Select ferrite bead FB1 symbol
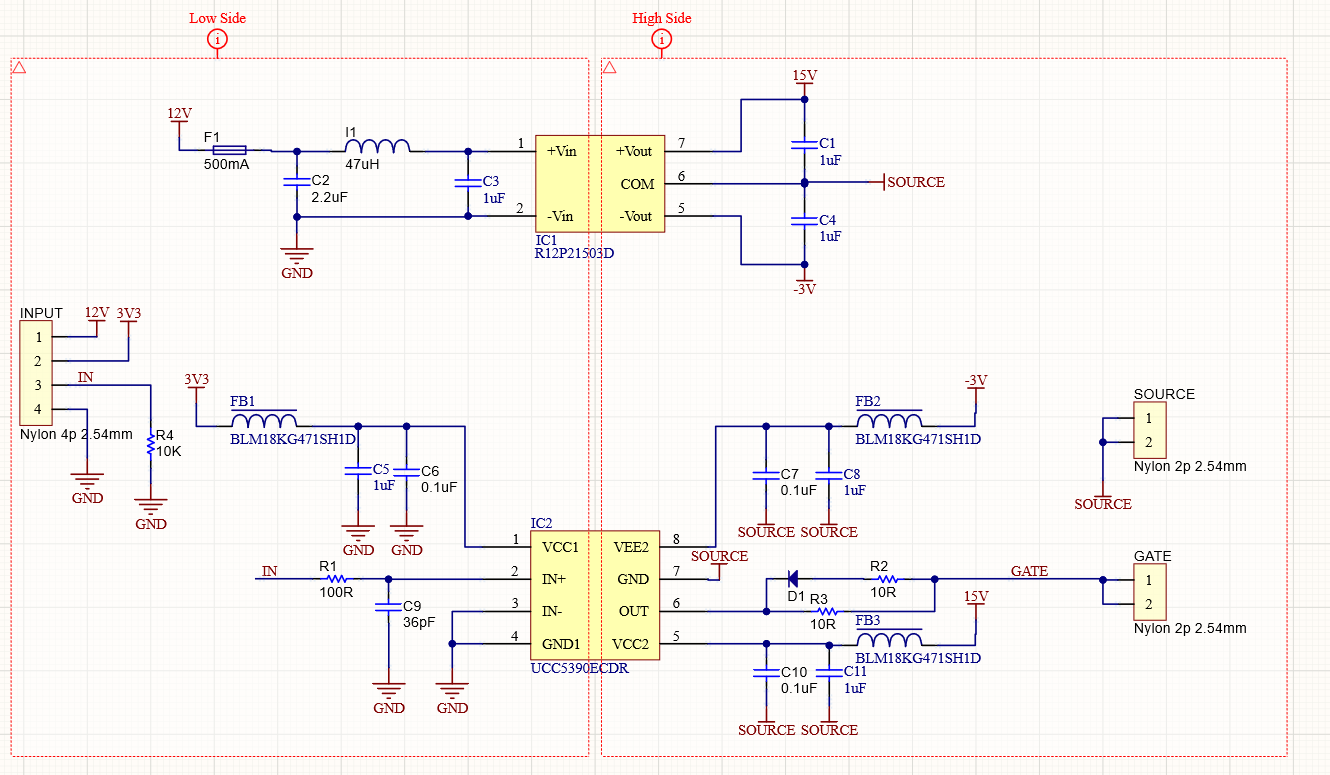 pos(264,419)
